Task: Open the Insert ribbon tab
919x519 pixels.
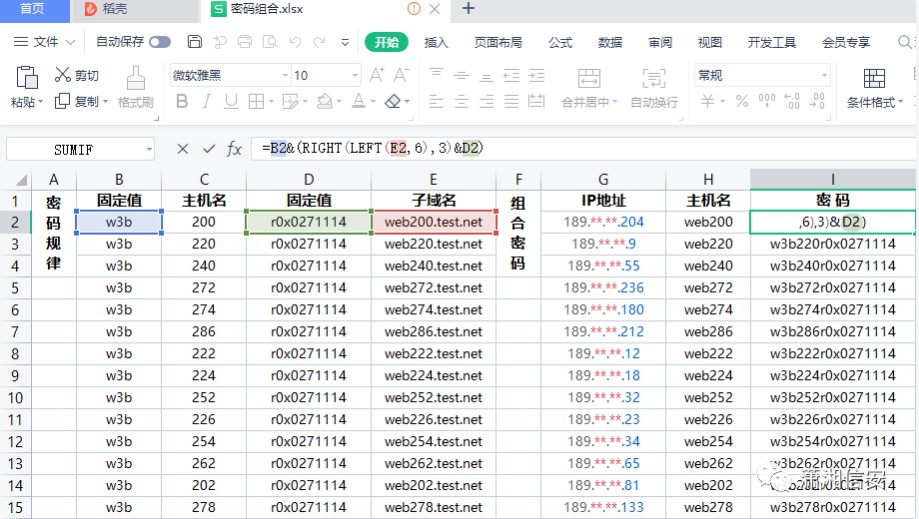Action: click(436, 42)
